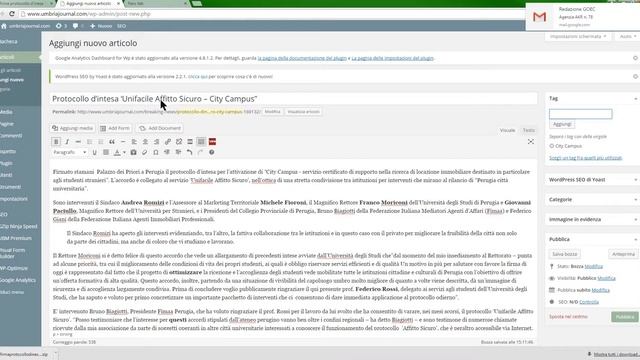
Task: Choose from most used tags link
Action: 585,158
